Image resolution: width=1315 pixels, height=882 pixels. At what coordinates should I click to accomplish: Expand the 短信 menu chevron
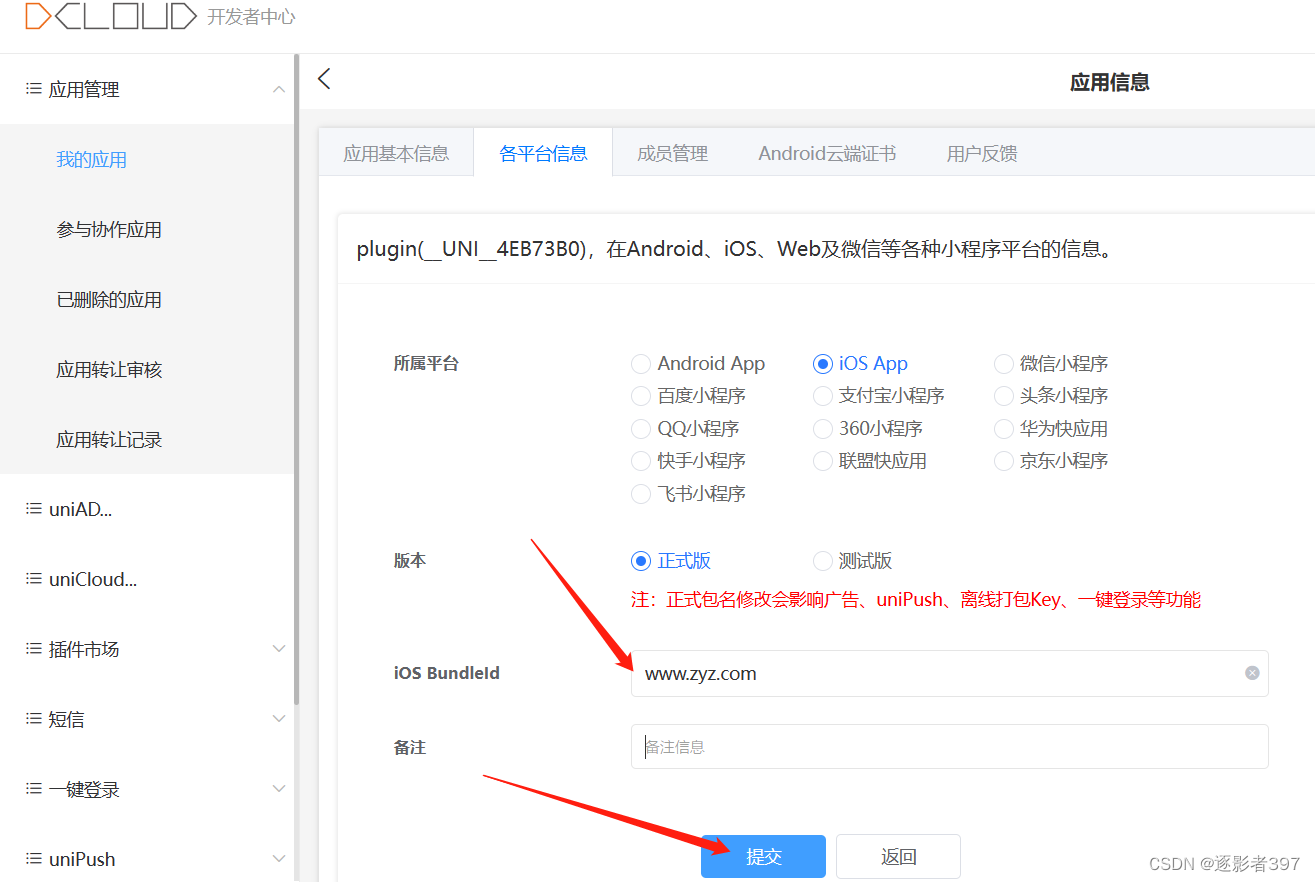point(279,719)
